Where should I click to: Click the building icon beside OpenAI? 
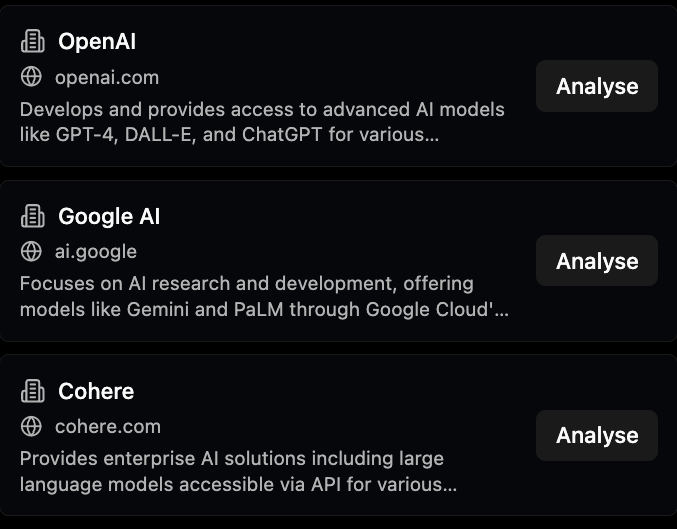click(33, 42)
